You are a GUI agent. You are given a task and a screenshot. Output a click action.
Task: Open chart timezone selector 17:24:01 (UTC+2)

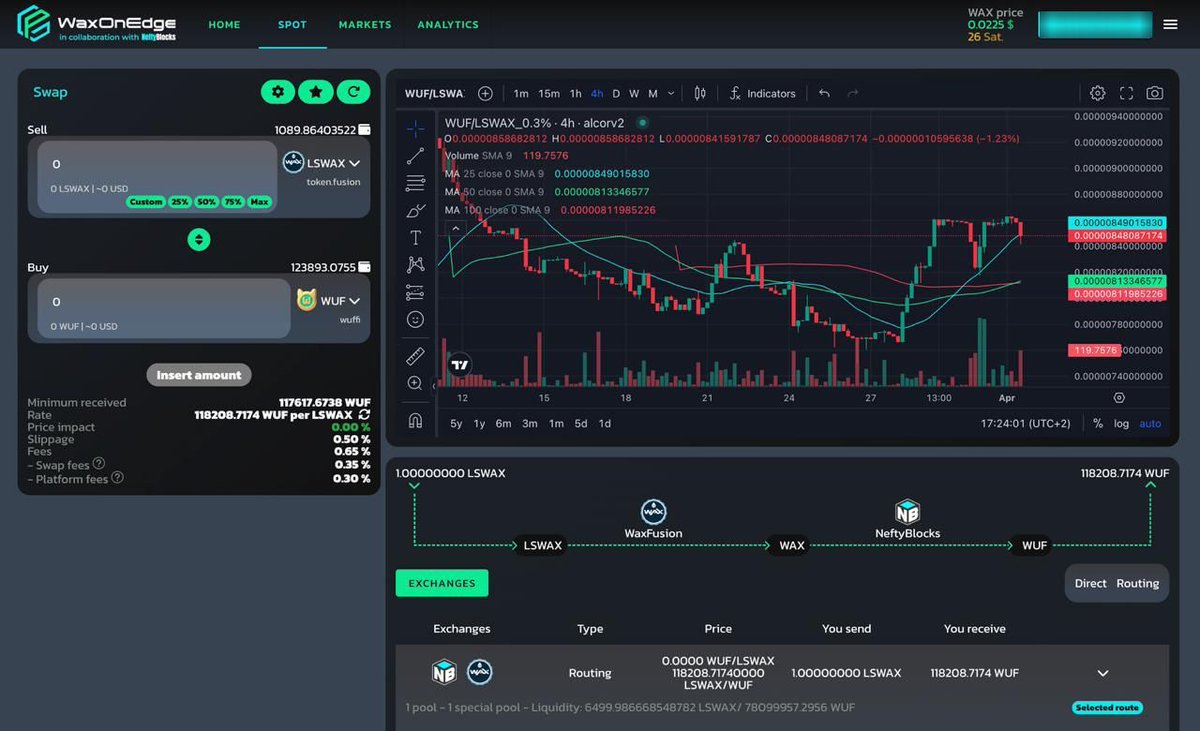pyautogui.click(x=1026, y=423)
